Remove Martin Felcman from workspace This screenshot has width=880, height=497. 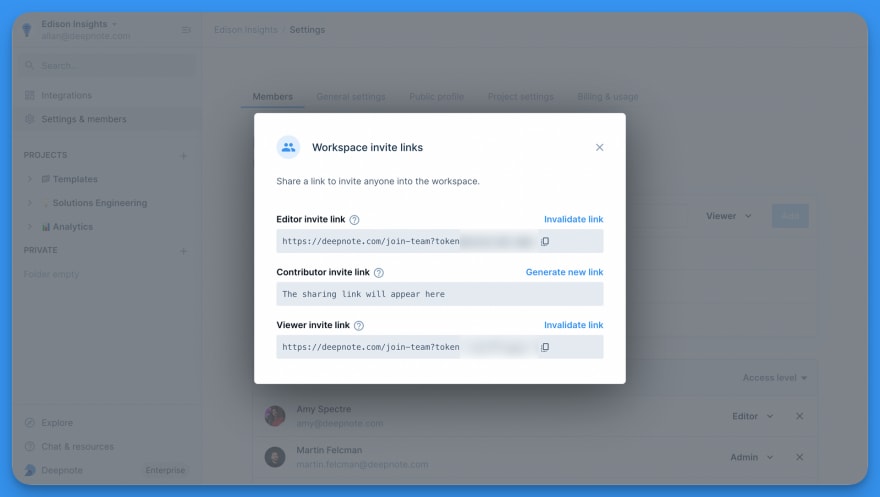click(800, 457)
